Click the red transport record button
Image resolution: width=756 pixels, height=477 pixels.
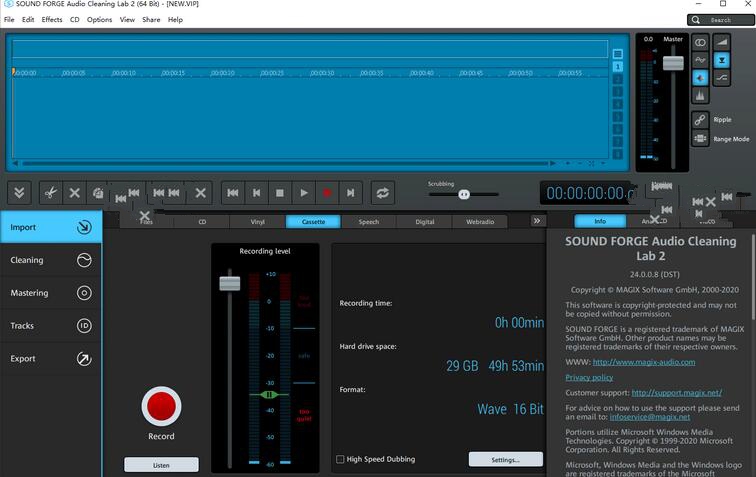pos(327,193)
